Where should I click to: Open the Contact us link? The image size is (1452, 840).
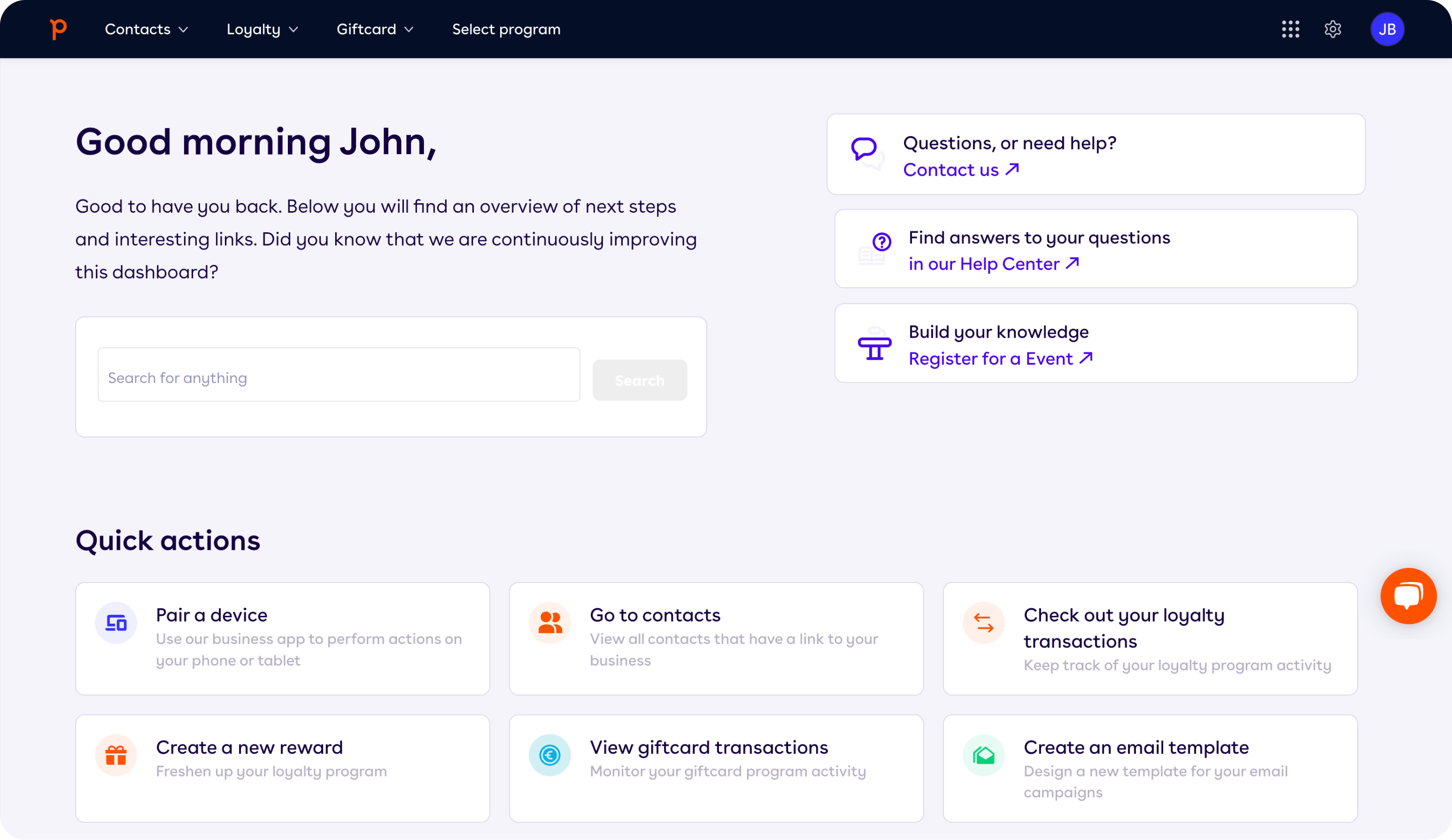(961, 170)
